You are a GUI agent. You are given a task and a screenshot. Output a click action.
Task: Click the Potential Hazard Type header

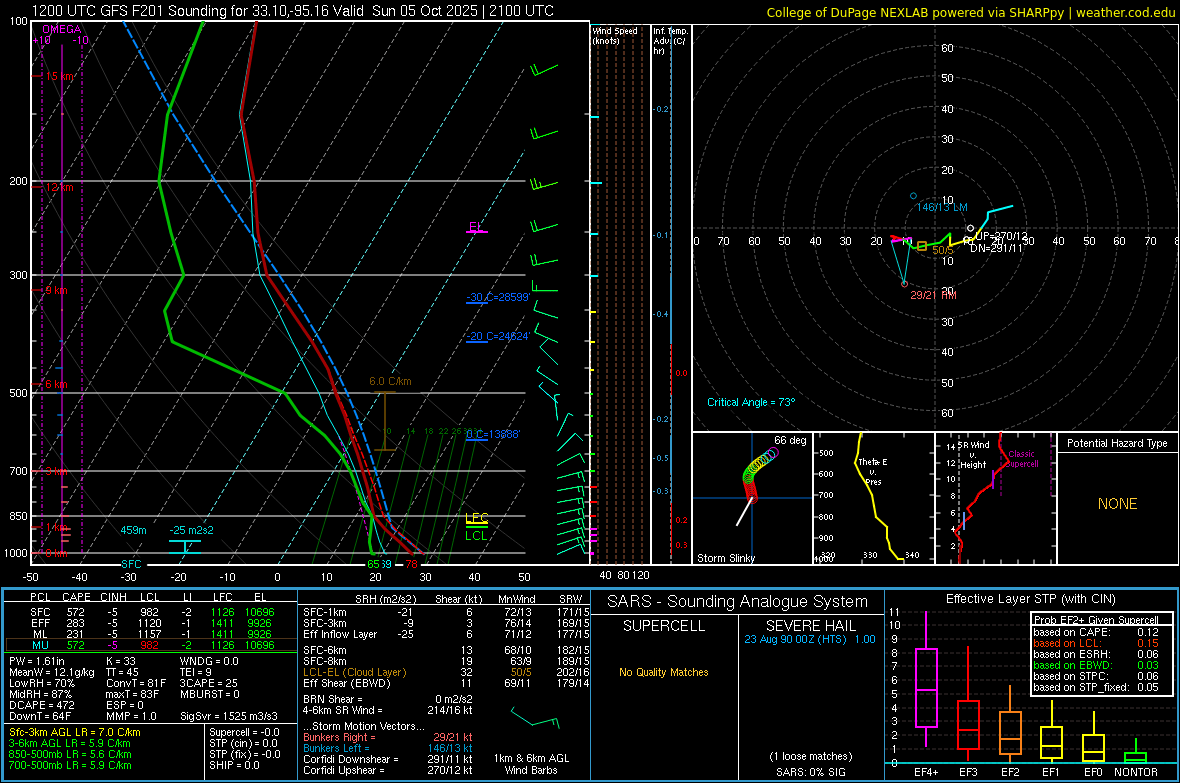[x=1117, y=443]
